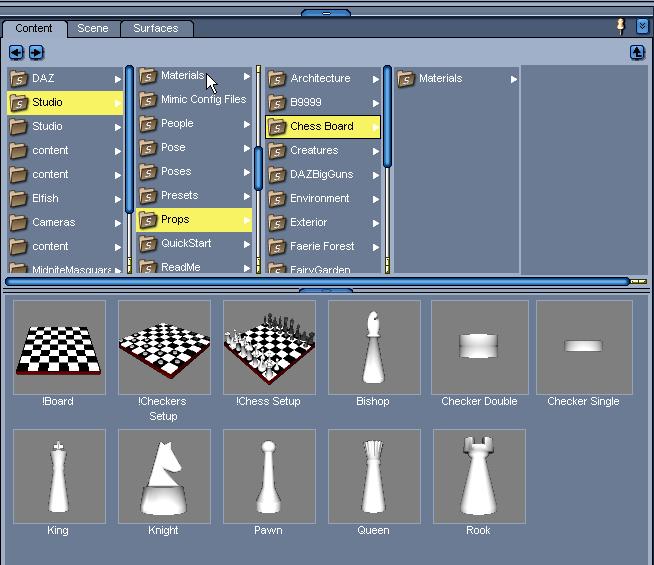Switch to the Surfaces tab

click(x=156, y=28)
